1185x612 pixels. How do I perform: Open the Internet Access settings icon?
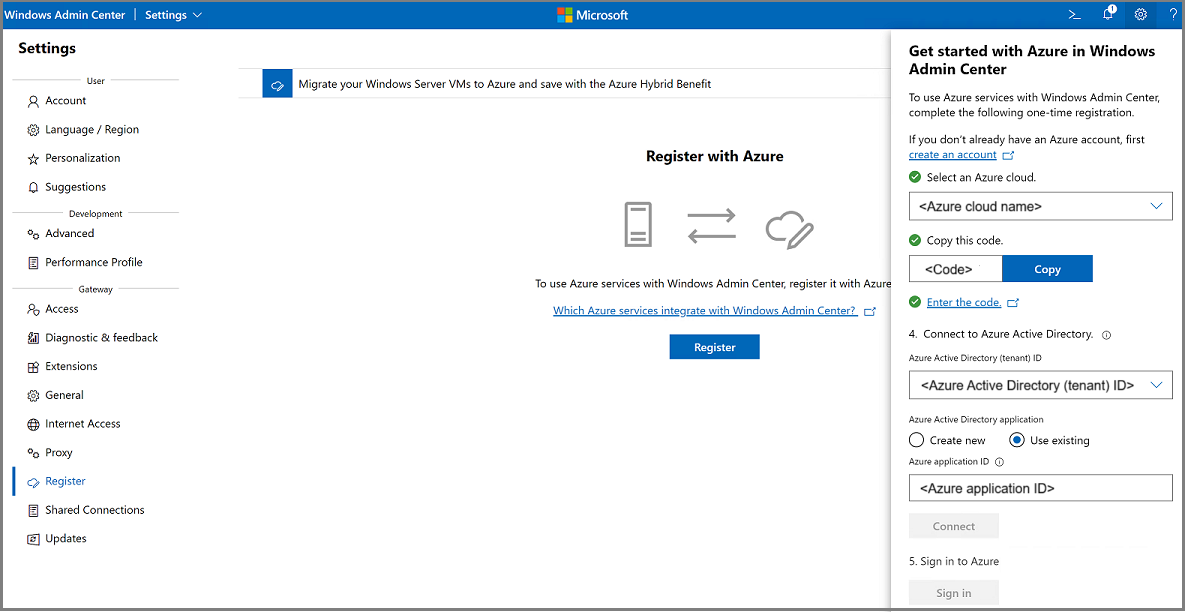tap(31, 423)
